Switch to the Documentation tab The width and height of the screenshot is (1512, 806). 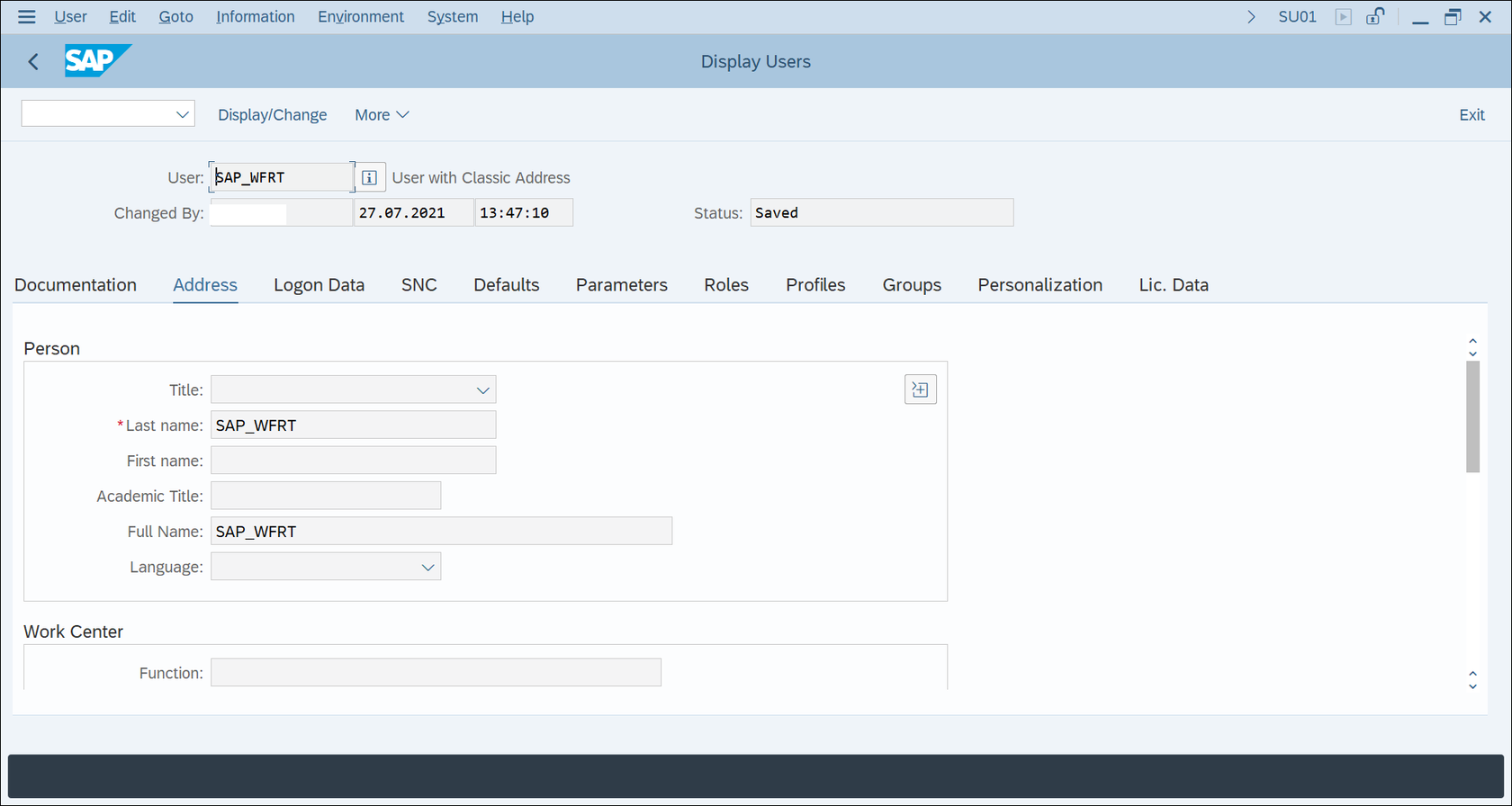click(x=76, y=285)
